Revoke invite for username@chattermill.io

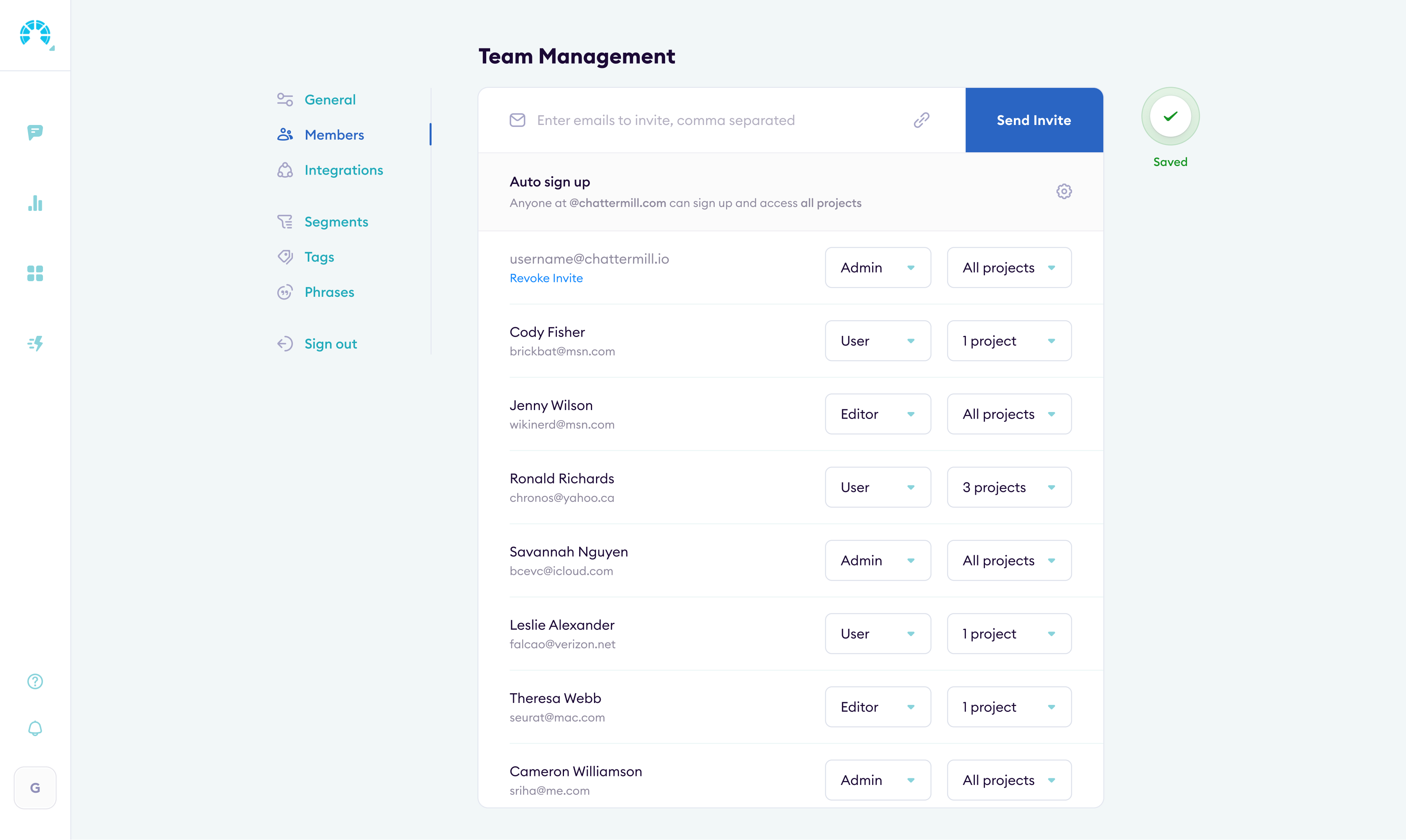click(x=546, y=278)
